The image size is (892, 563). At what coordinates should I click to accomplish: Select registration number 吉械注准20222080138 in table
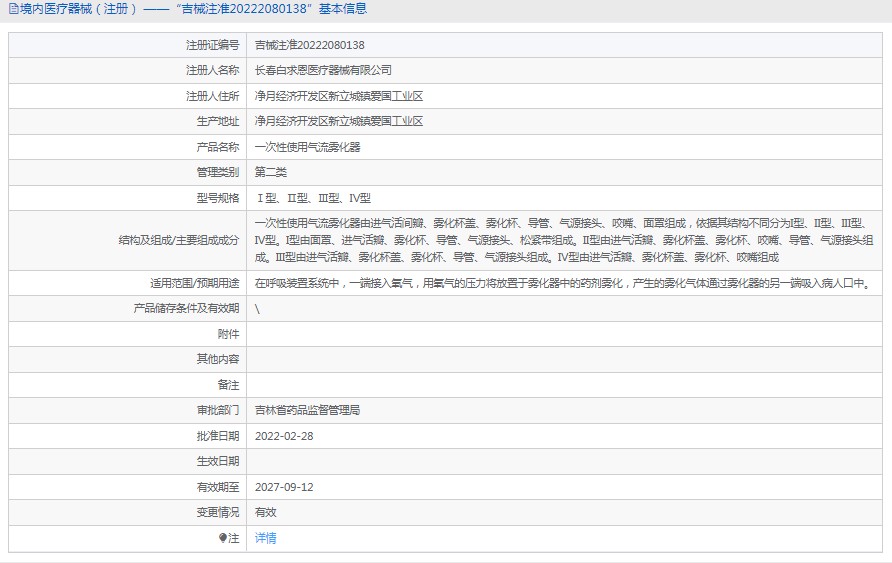(309, 45)
